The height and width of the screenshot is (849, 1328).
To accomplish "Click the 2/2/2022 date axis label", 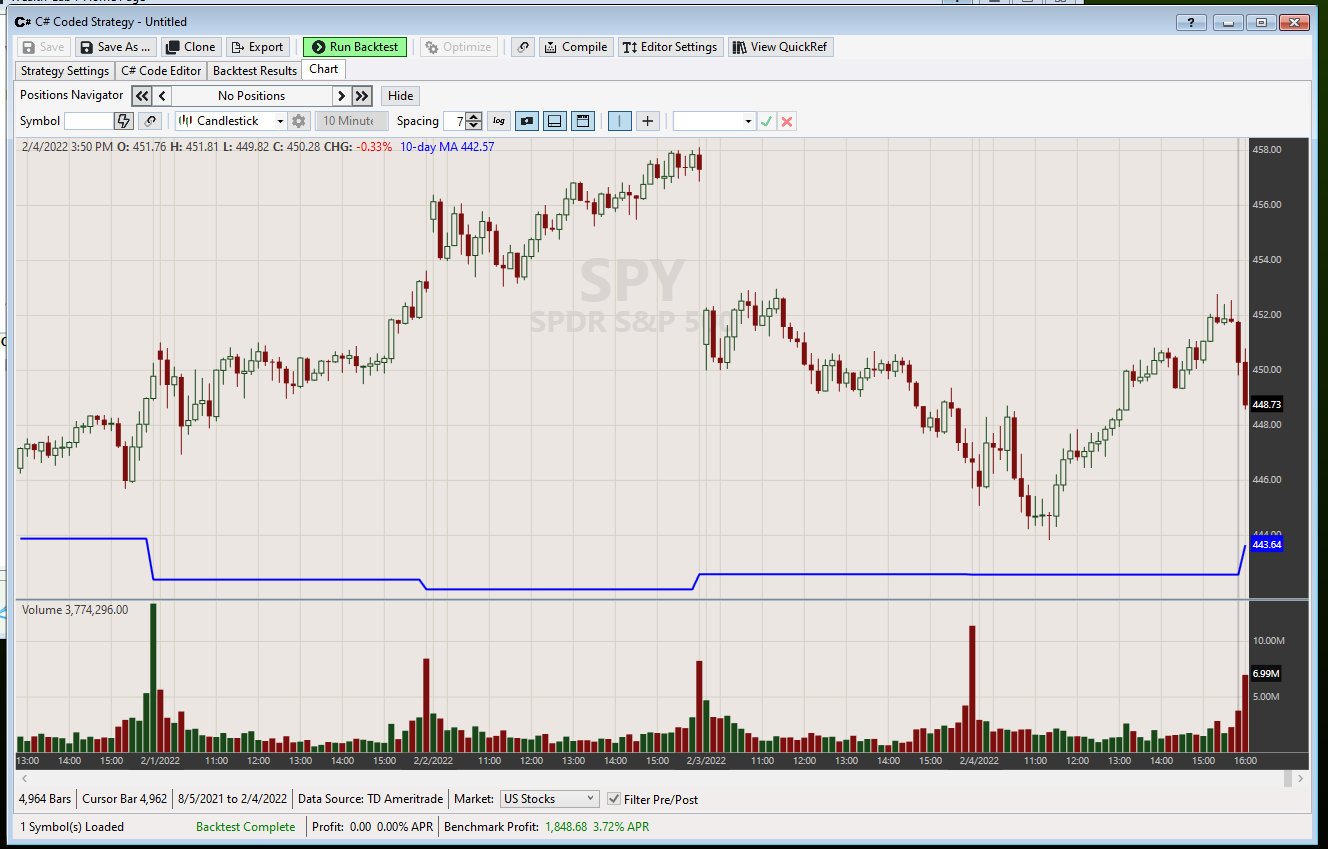I will pos(434,761).
